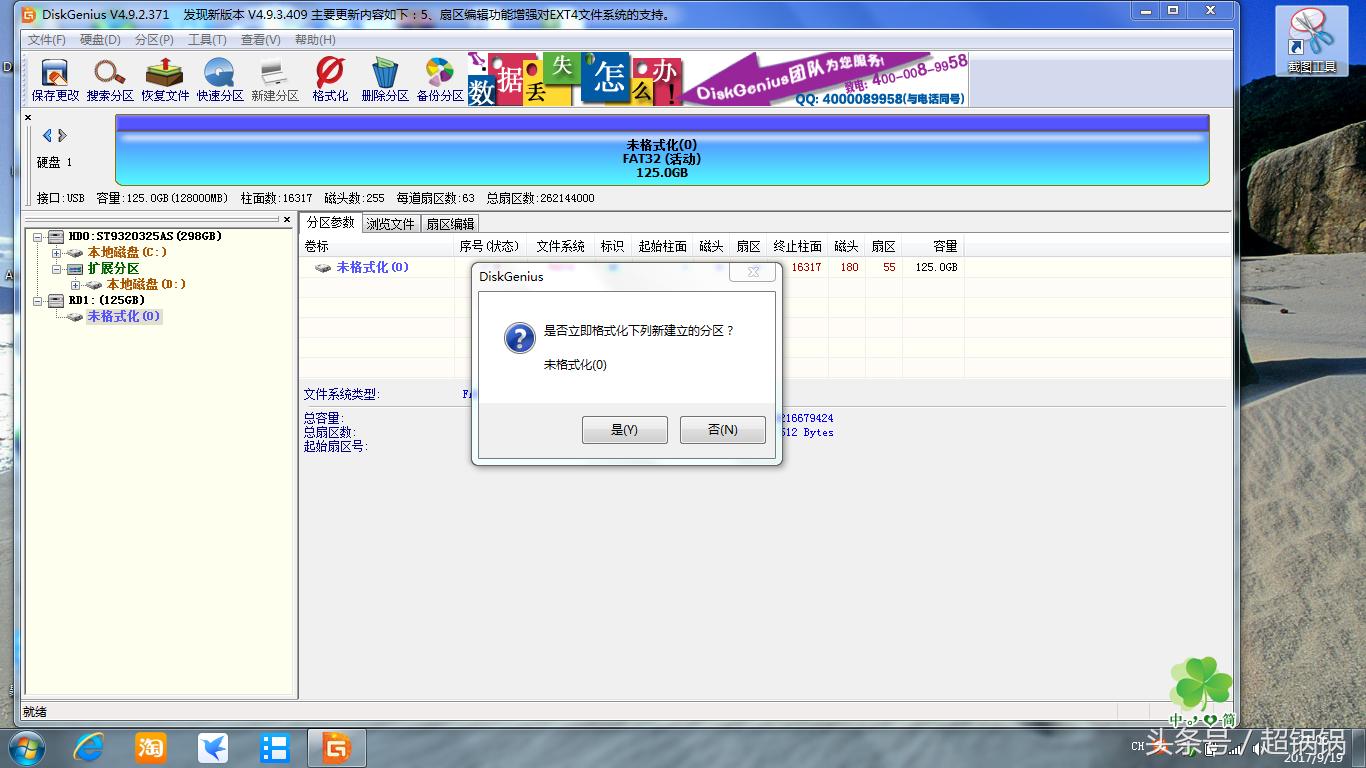Click 是(Y) to format the partition
The height and width of the screenshot is (768, 1366).
tap(624, 429)
